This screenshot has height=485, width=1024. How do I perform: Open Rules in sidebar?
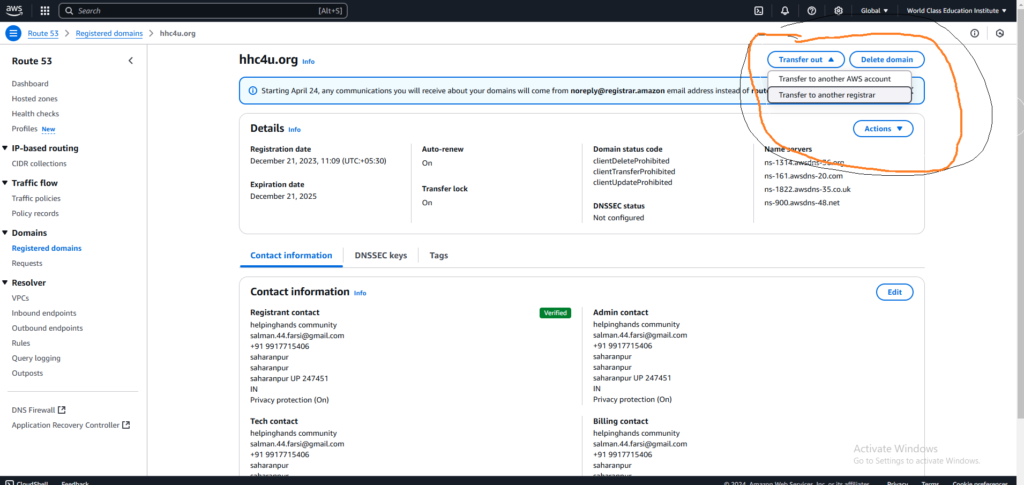click(x=21, y=343)
